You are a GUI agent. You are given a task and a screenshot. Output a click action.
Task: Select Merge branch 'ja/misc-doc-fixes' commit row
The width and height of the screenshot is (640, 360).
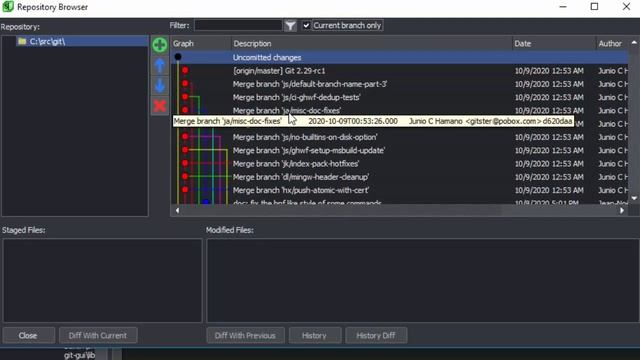coord(400,110)
